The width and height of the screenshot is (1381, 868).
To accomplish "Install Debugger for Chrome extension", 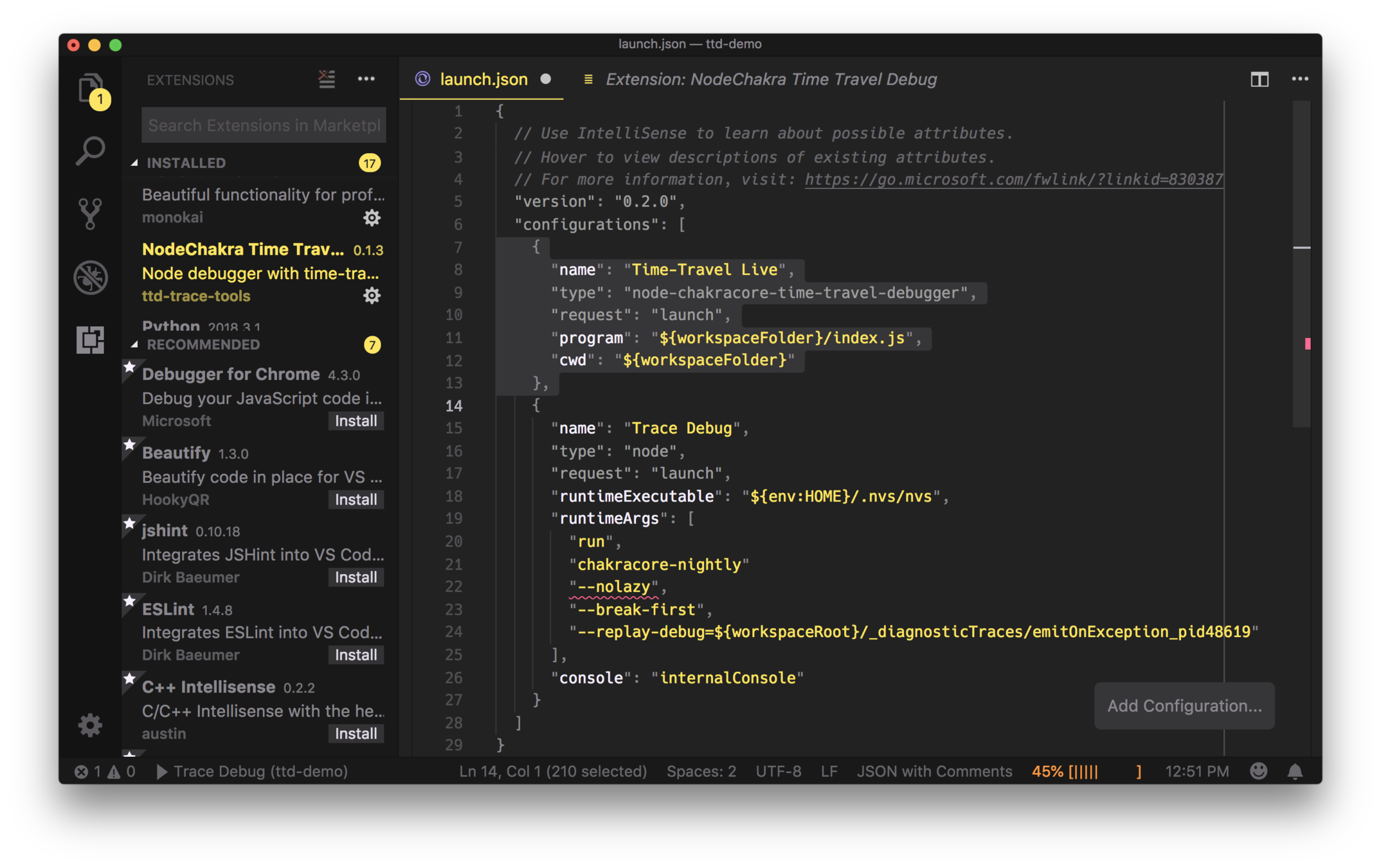I will (x=356, y=421).
